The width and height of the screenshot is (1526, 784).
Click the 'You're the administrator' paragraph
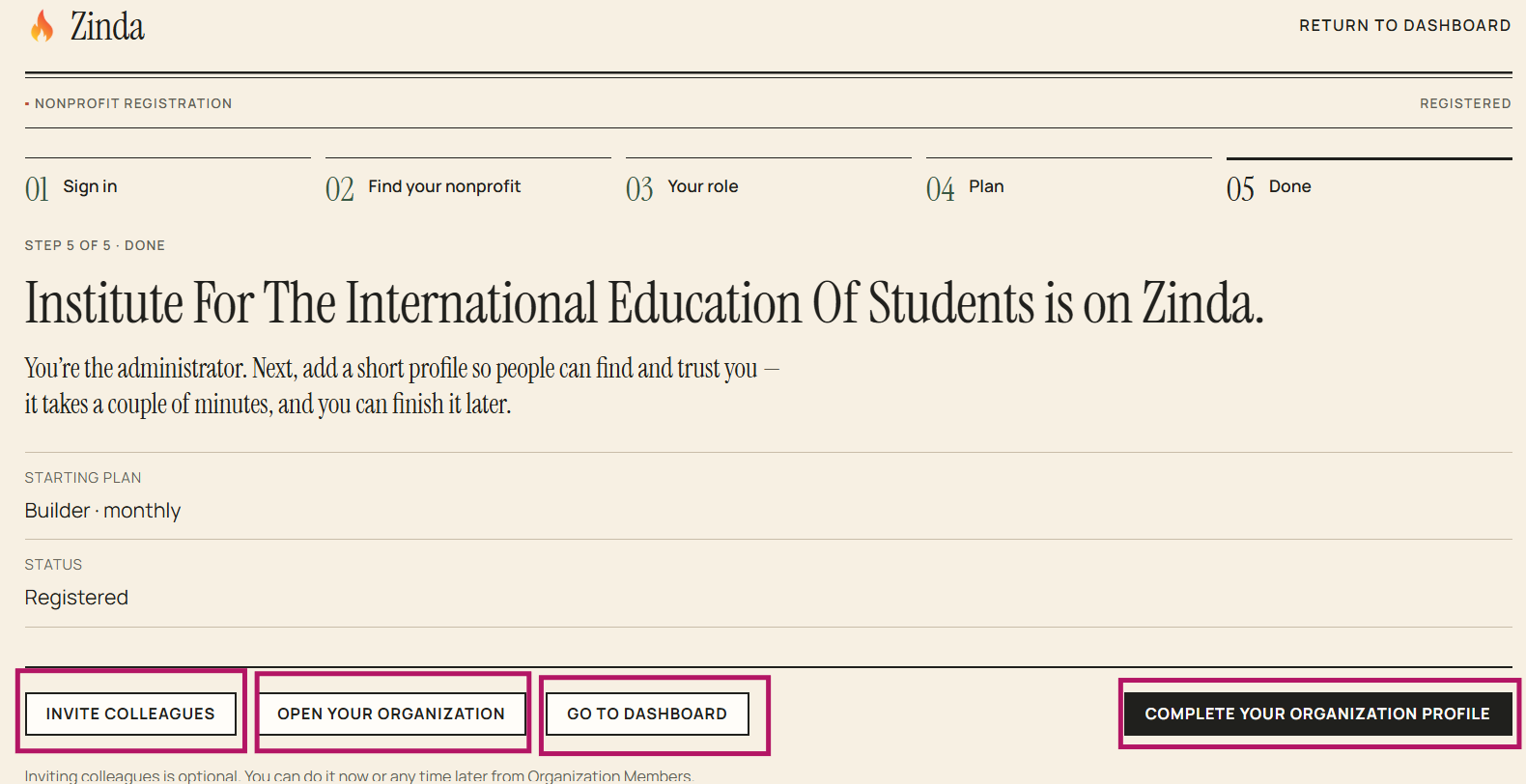[x=402, y=385]
